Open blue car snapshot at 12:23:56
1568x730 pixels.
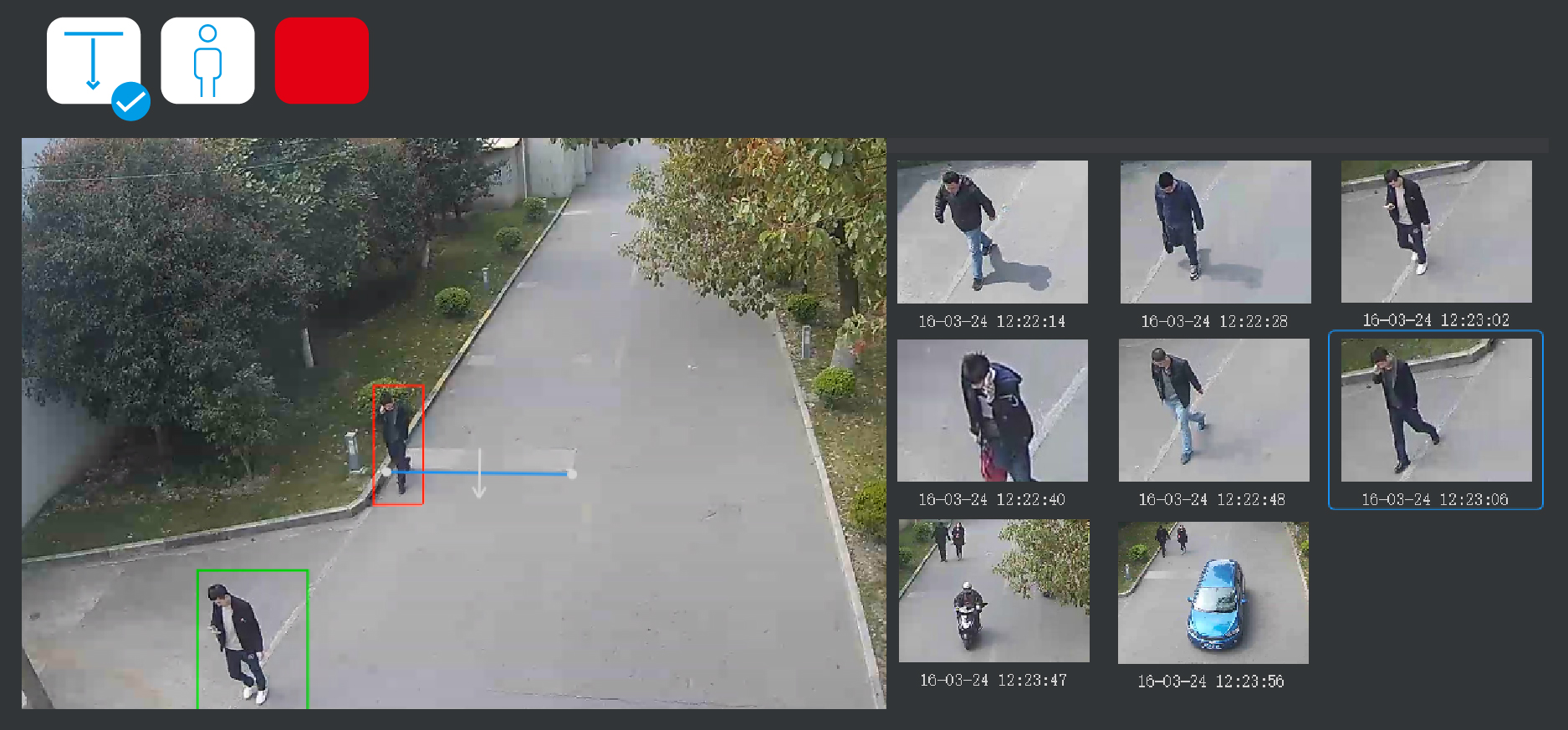point(1213,593)
